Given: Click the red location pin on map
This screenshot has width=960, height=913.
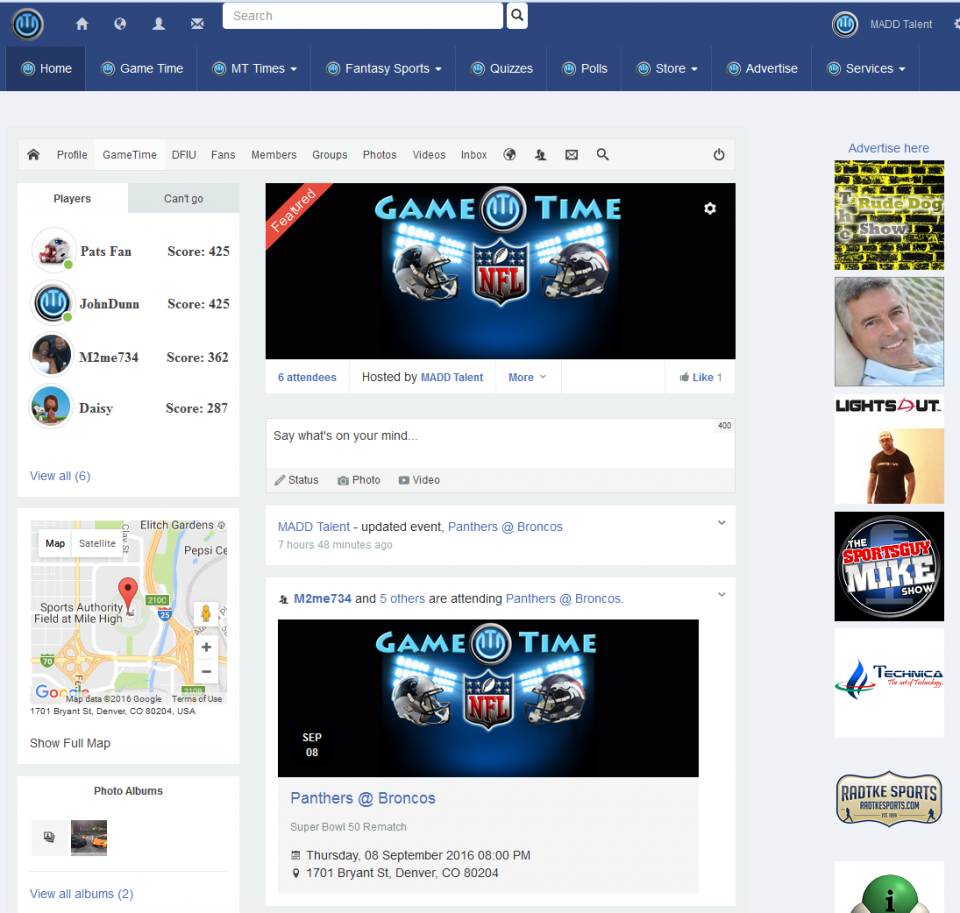Looking at the screenshot, I should pos(127,593).
